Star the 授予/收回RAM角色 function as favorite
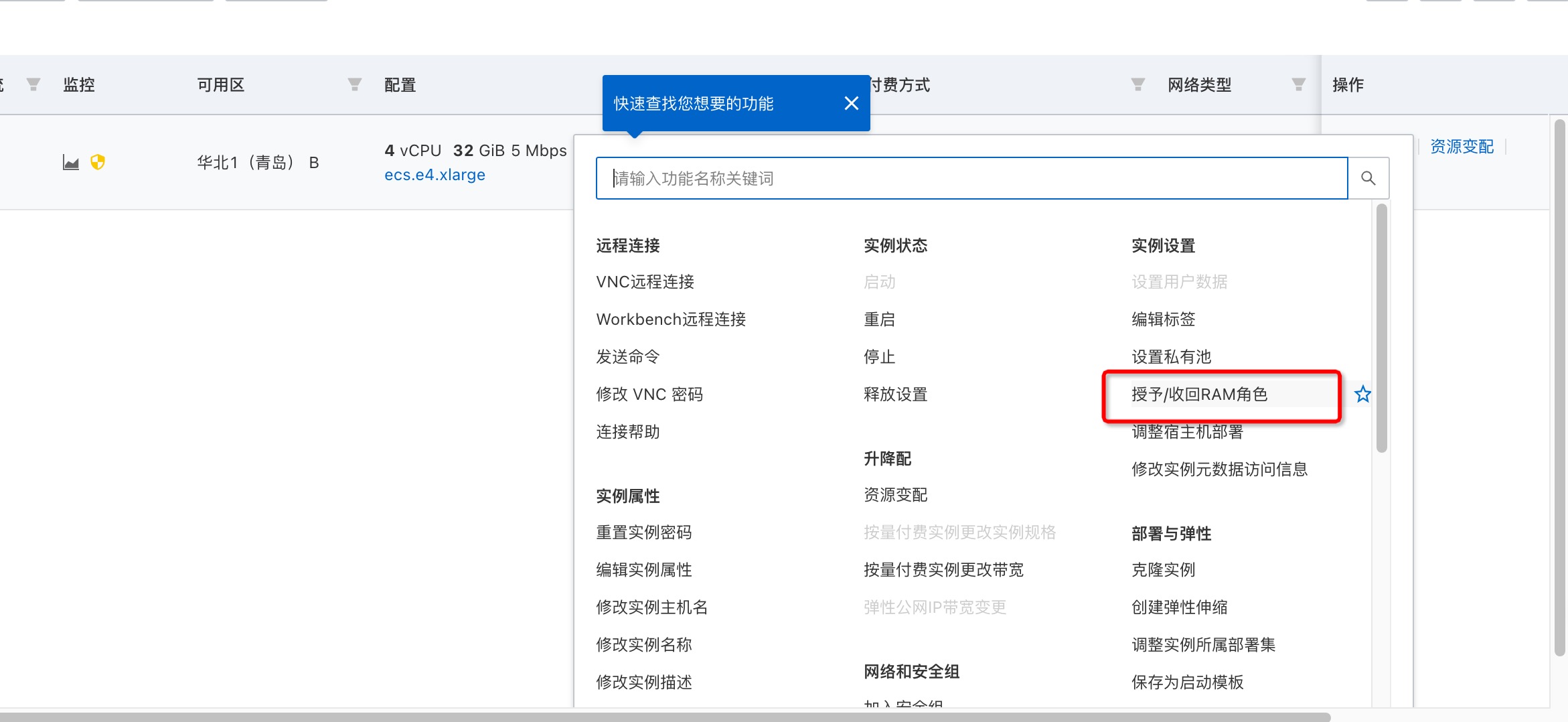 (x=1362, y=394)
